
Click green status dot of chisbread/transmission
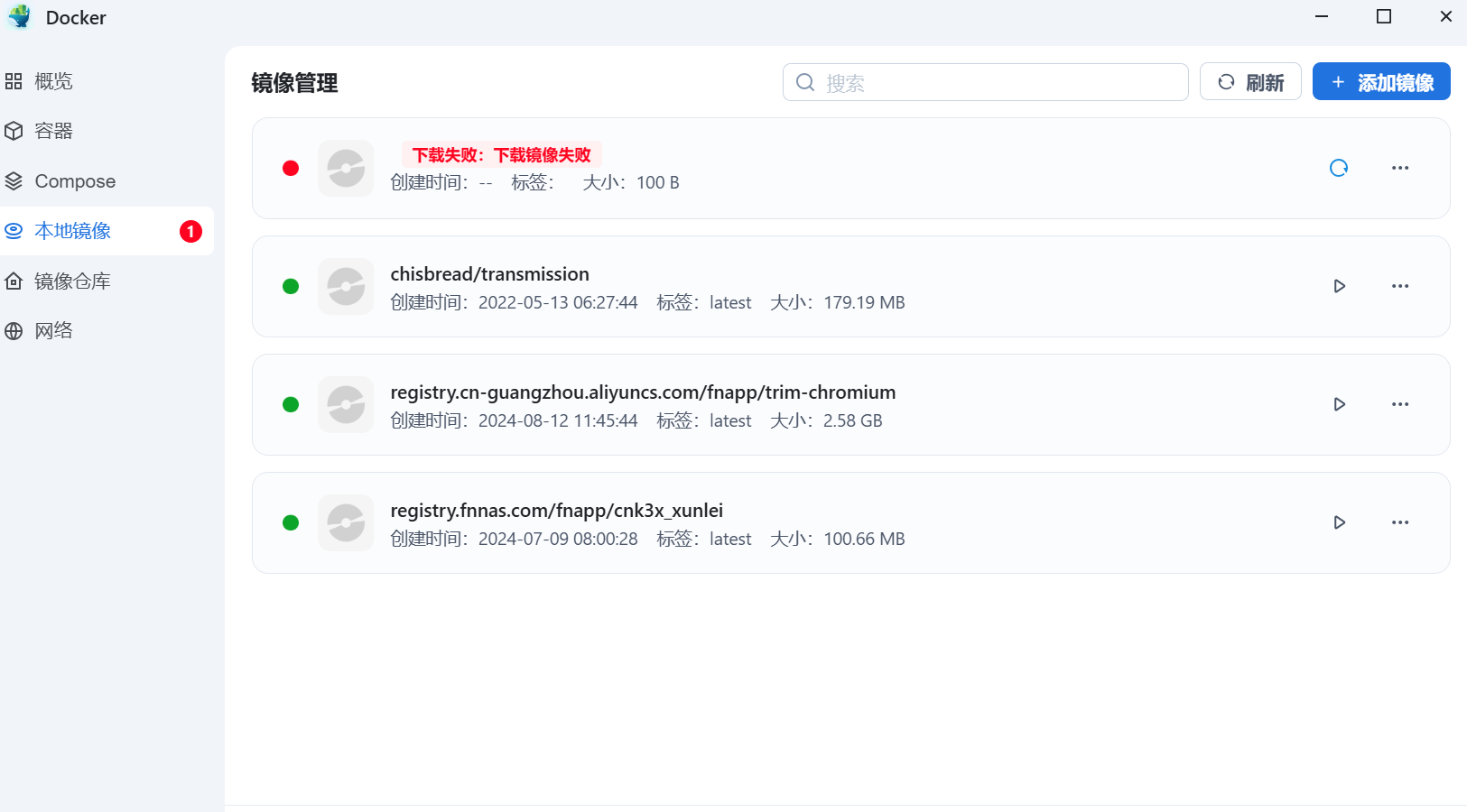(x=291, y=286)
